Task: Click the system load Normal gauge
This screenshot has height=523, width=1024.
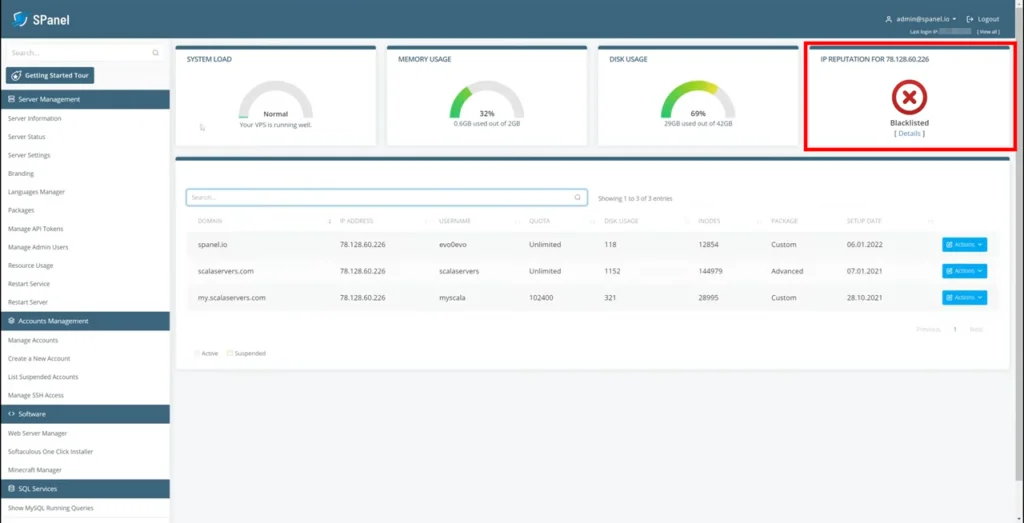Action: pos(276,99)
